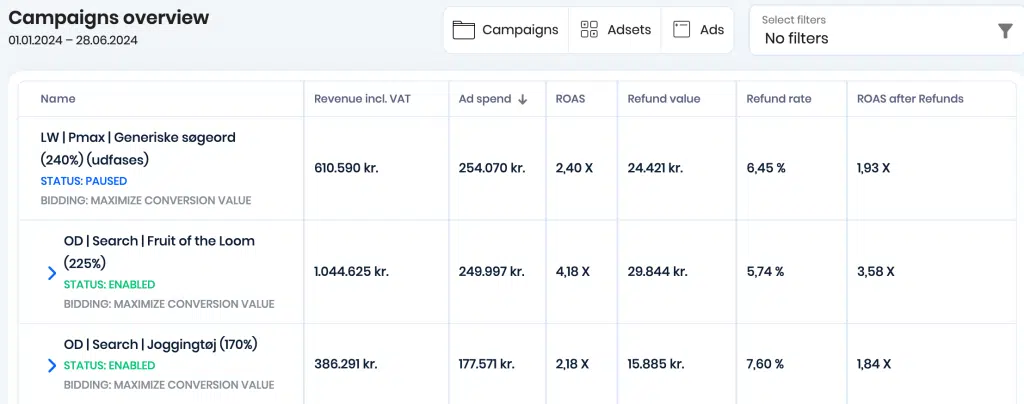The width and height of the screenshot is (1024, 404).
Task: Open the LW Pmax Generiske søgeord campaign
Action: point(138,148)
